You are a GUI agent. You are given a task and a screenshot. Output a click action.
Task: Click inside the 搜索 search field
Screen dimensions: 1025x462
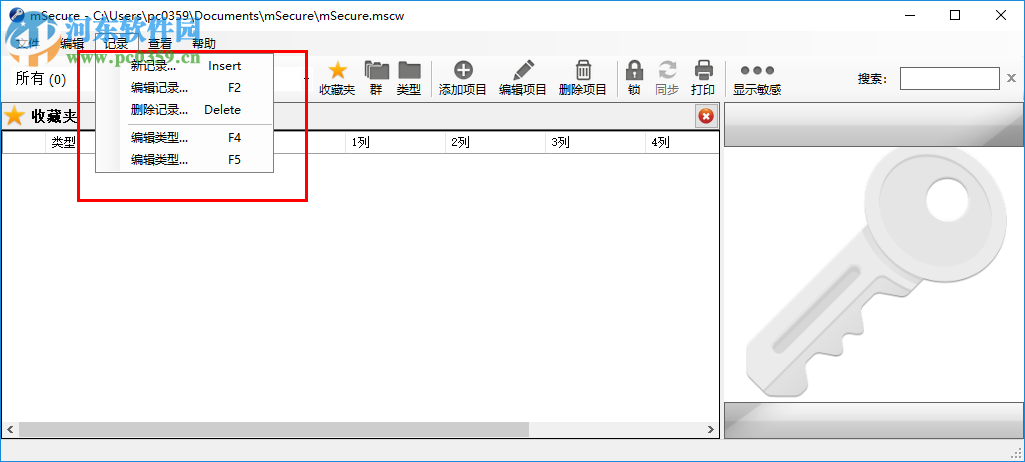click(949, 78)
